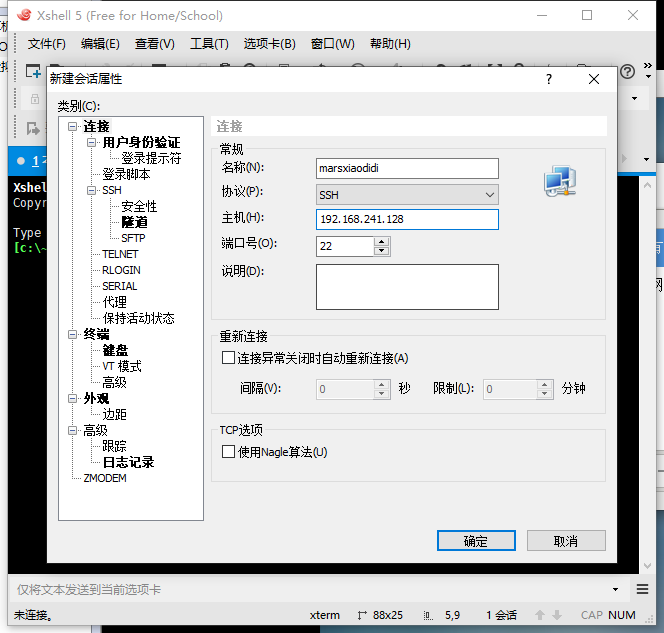Enable auto reconnect on abnormal close checkbox
The width and height of the screenshot is (664, 633).
coord(228,358)
